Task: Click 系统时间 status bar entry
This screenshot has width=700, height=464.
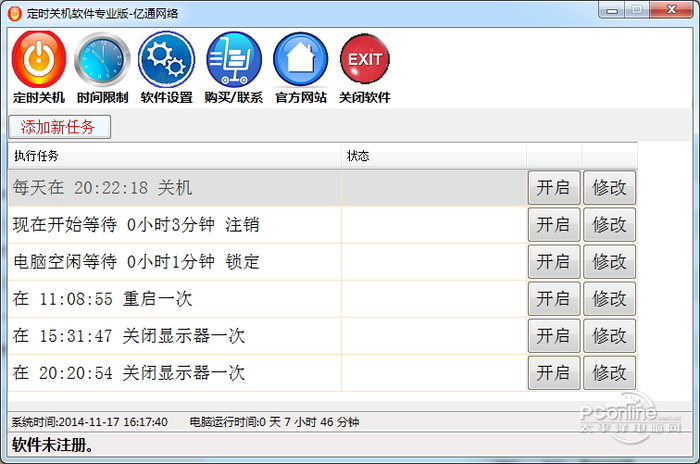Action: [x=89, y=422]
